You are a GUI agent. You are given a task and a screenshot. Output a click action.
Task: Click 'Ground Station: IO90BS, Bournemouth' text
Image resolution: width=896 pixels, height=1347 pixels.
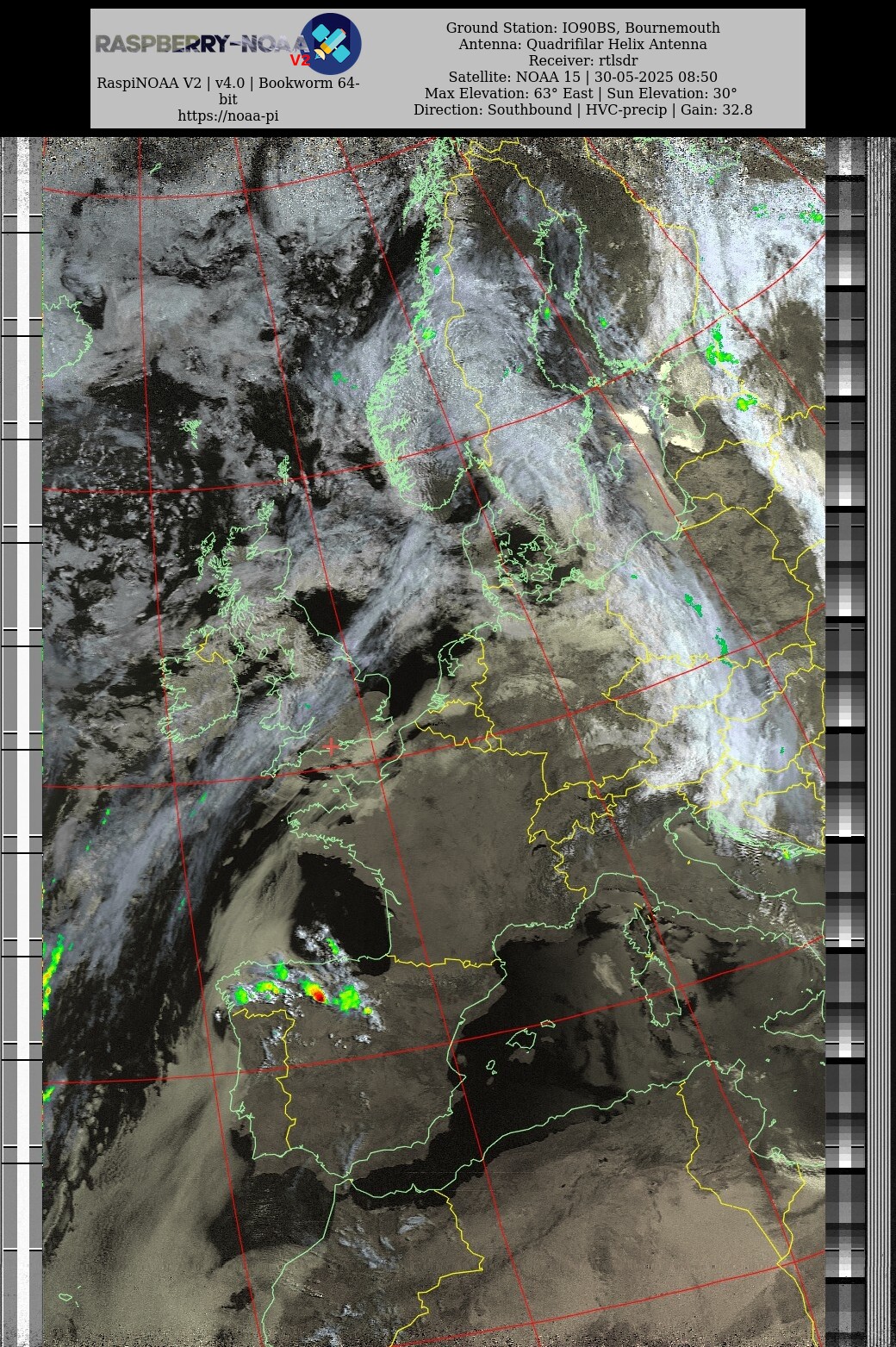click(x=583, y=28)
